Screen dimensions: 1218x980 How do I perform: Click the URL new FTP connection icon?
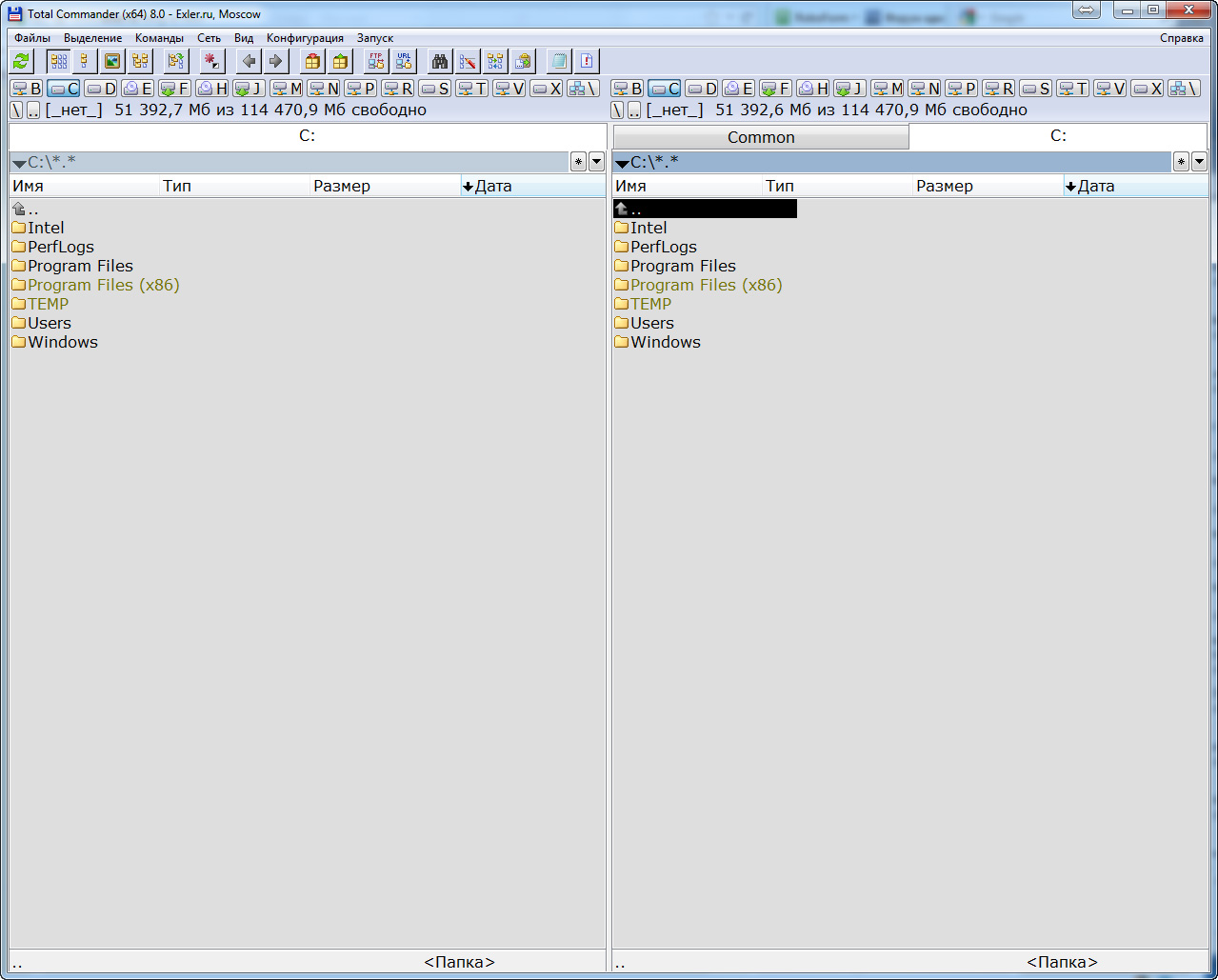pos(404,62)
